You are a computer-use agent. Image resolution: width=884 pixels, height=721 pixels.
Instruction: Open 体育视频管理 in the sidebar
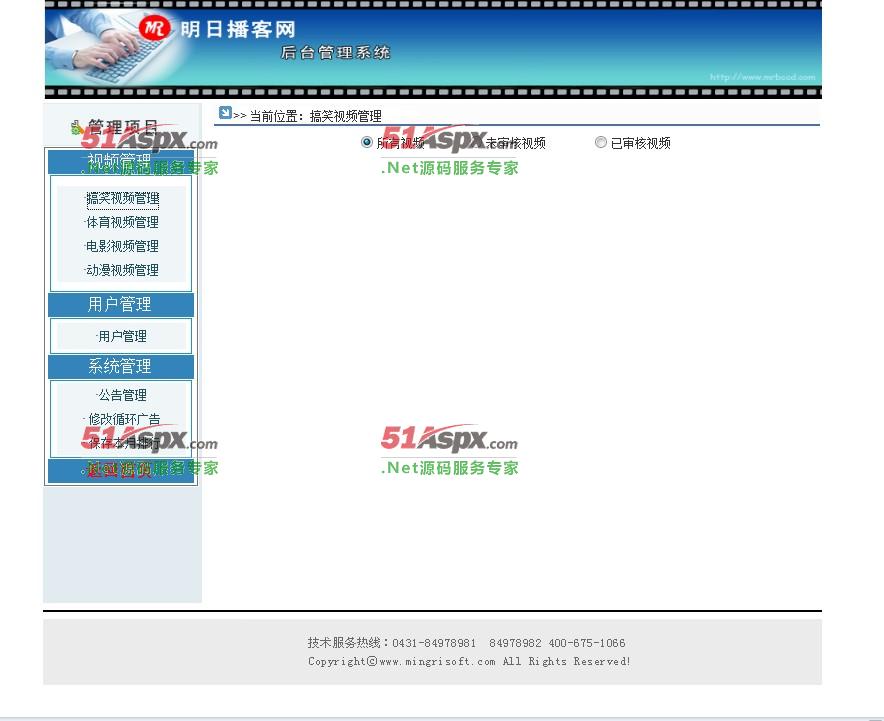122,222
